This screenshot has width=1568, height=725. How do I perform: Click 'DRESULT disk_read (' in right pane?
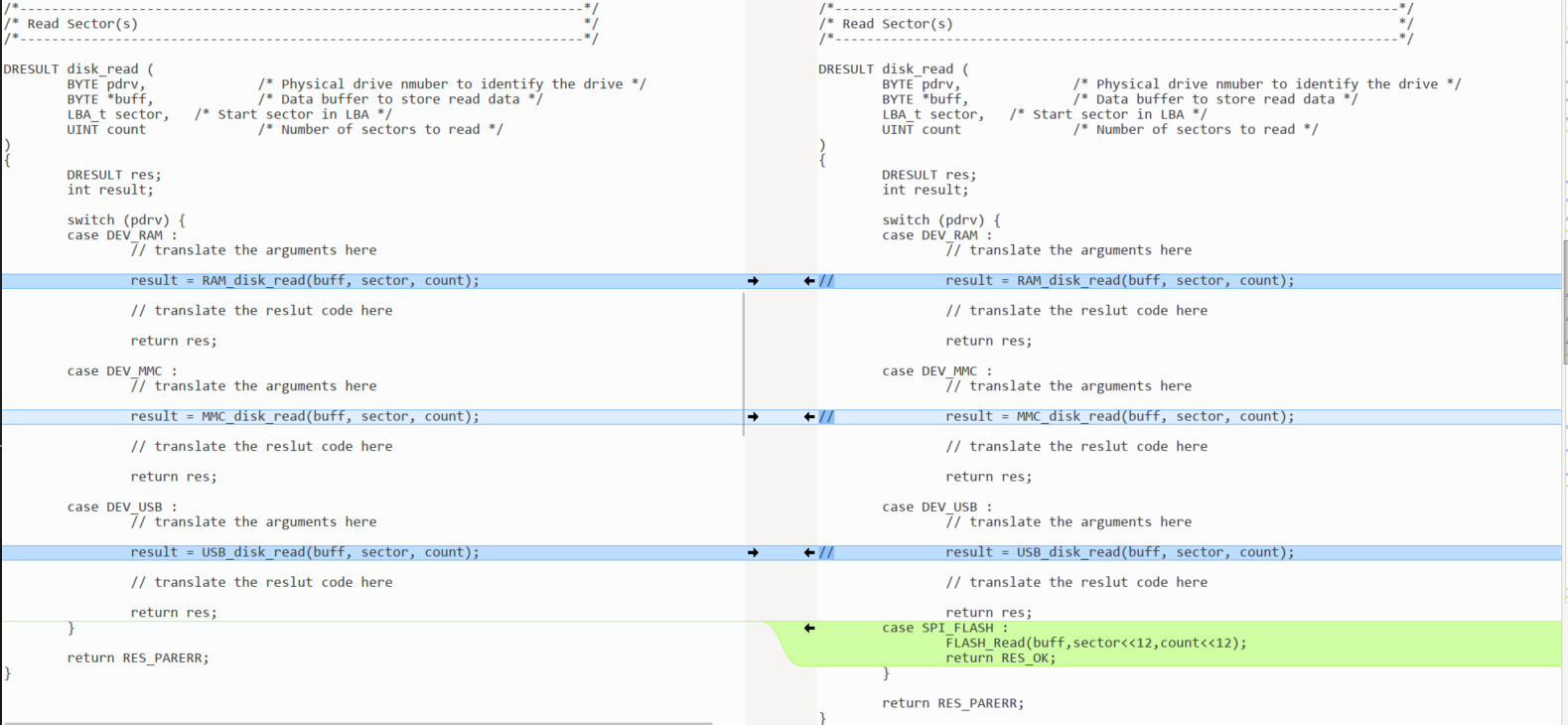pyautogui.click(x=894, y=70)
